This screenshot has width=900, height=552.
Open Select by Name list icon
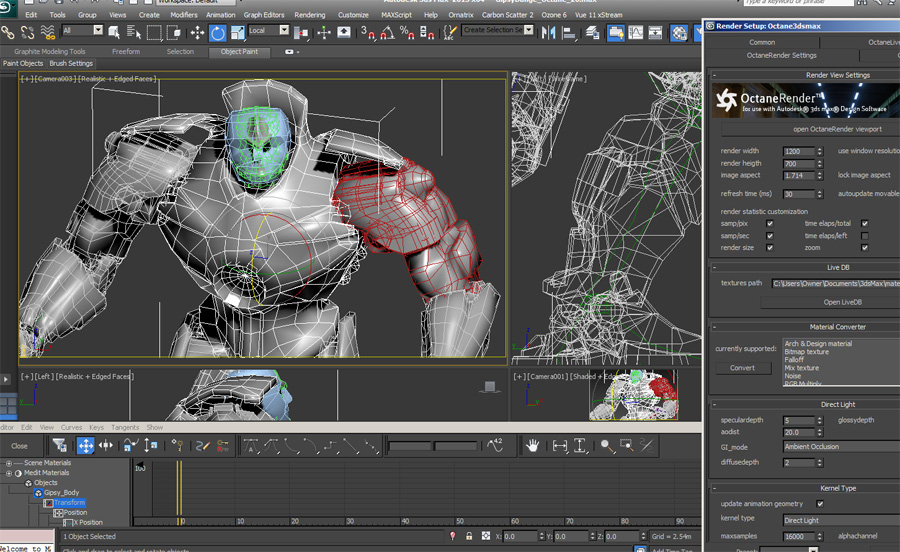(134, 33)
